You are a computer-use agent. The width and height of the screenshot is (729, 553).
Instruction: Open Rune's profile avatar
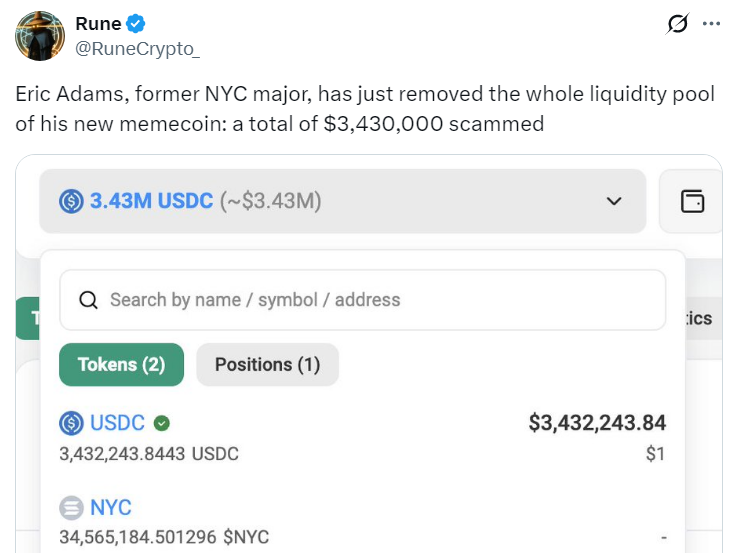click(39, 37)
